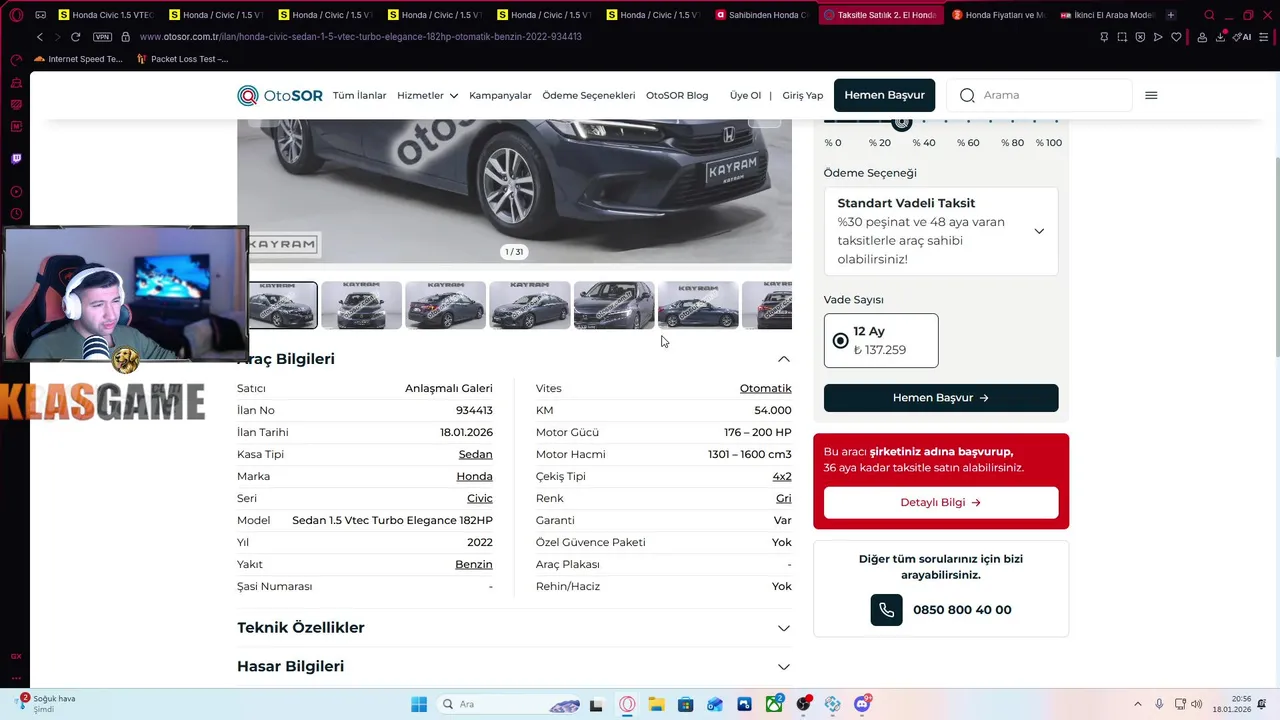The height and width of the screenshot is (720, 1280).
Task: Open Discord from taskbar
Action: pos(862,704)
